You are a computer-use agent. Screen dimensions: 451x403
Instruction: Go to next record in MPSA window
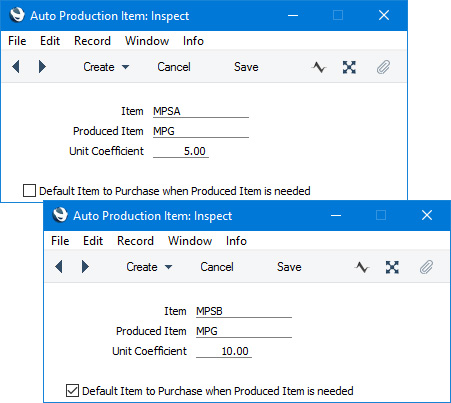tap(42, 67)
